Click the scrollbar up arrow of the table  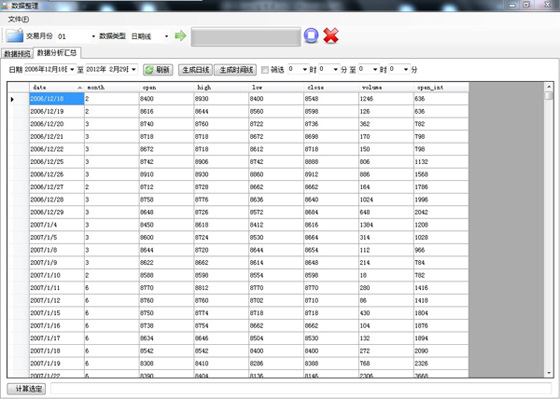pos(549,86)
